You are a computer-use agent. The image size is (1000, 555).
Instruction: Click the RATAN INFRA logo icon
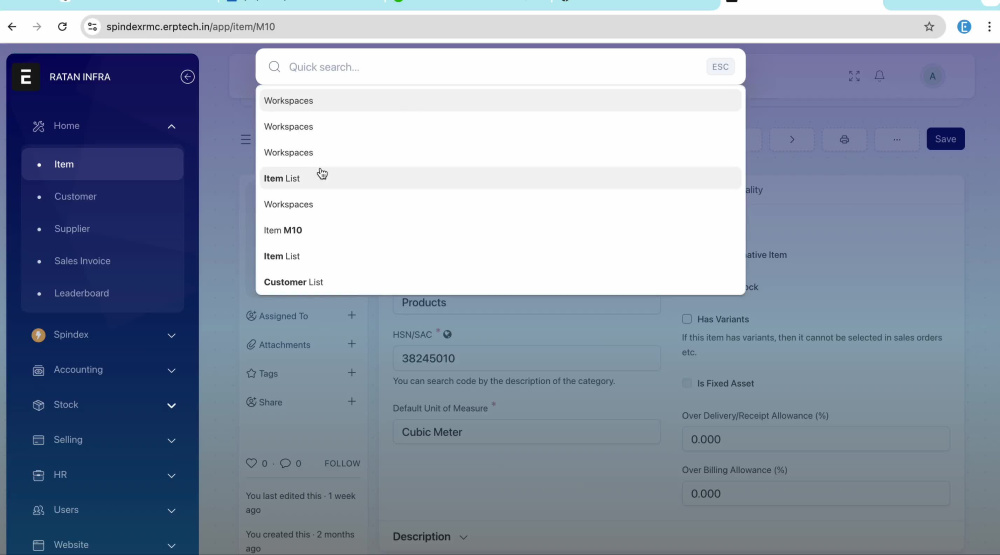26,77
